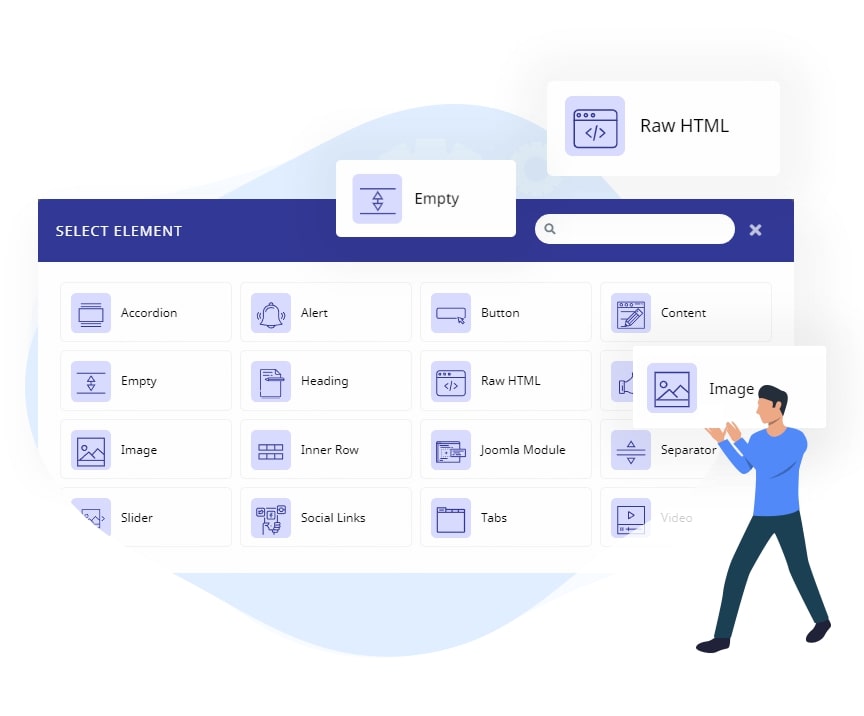Choose the Tabs element icon
Screen dimensions: 864x716
point(451,518)
